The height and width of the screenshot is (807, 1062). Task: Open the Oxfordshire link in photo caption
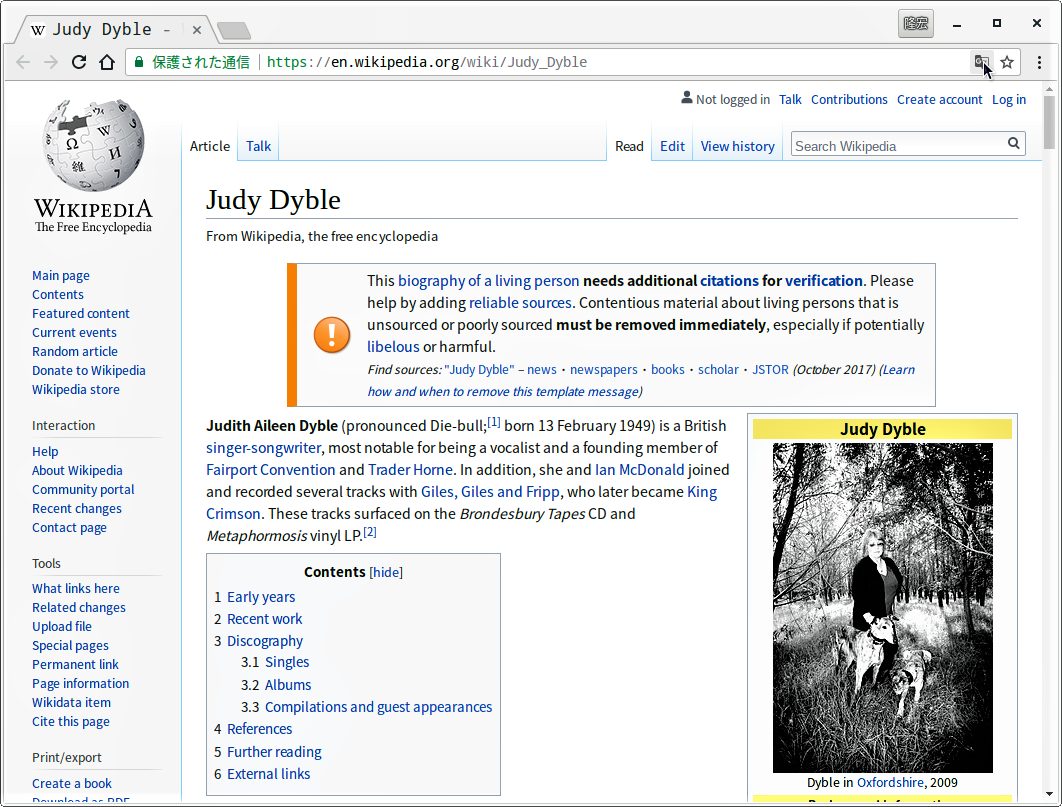[x=890, y=783]
